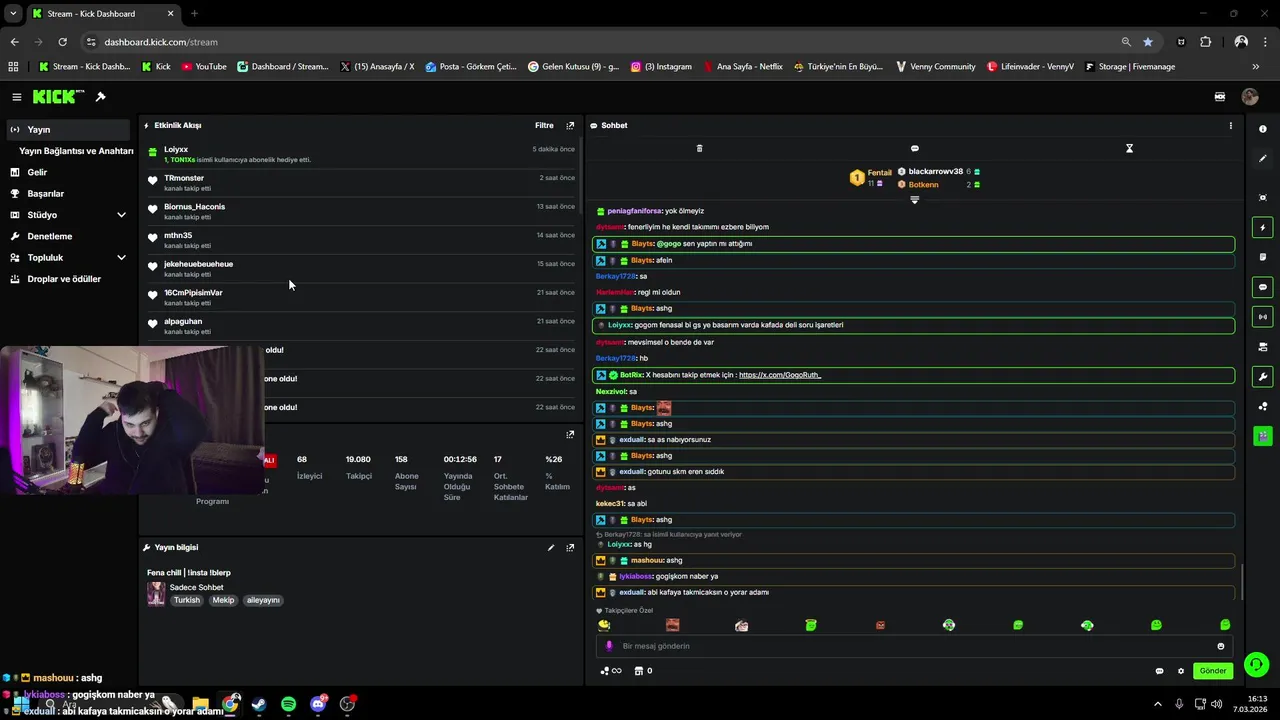Open Yayın Bağlantısı ve Anahtarı
This screenshot has height=720, width=1280.
[76, 151]
